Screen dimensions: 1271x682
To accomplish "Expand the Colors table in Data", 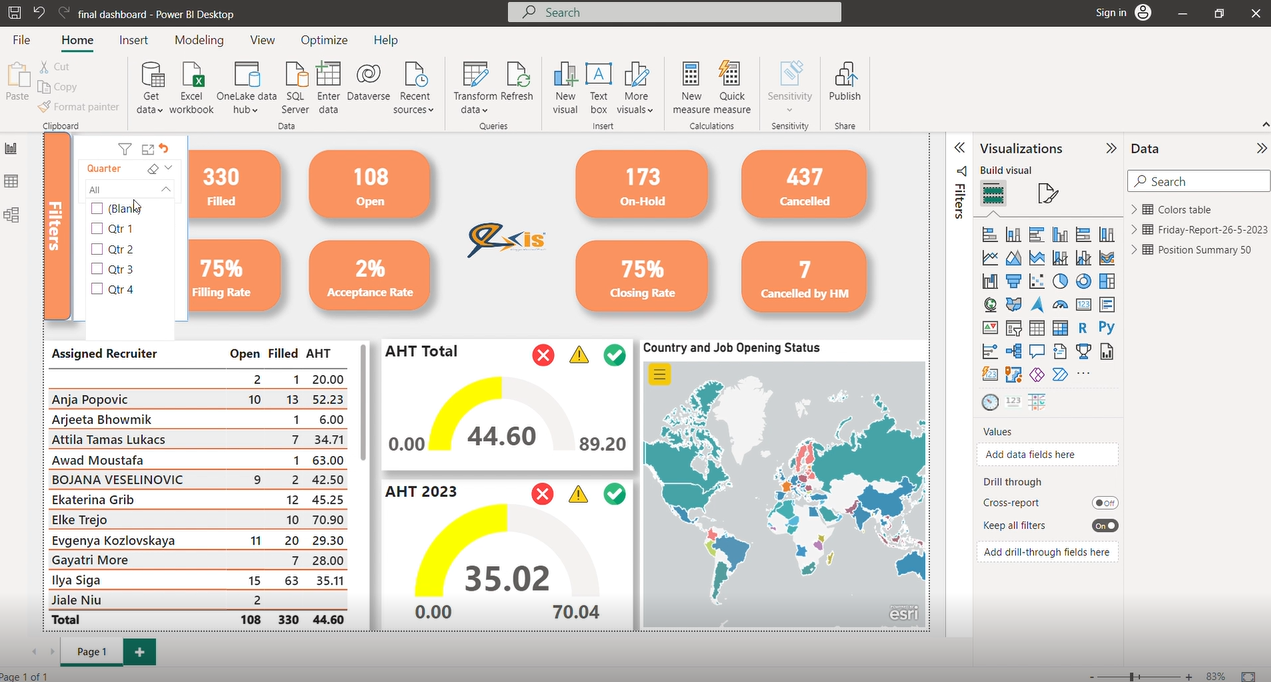I will coord(1135,210).
